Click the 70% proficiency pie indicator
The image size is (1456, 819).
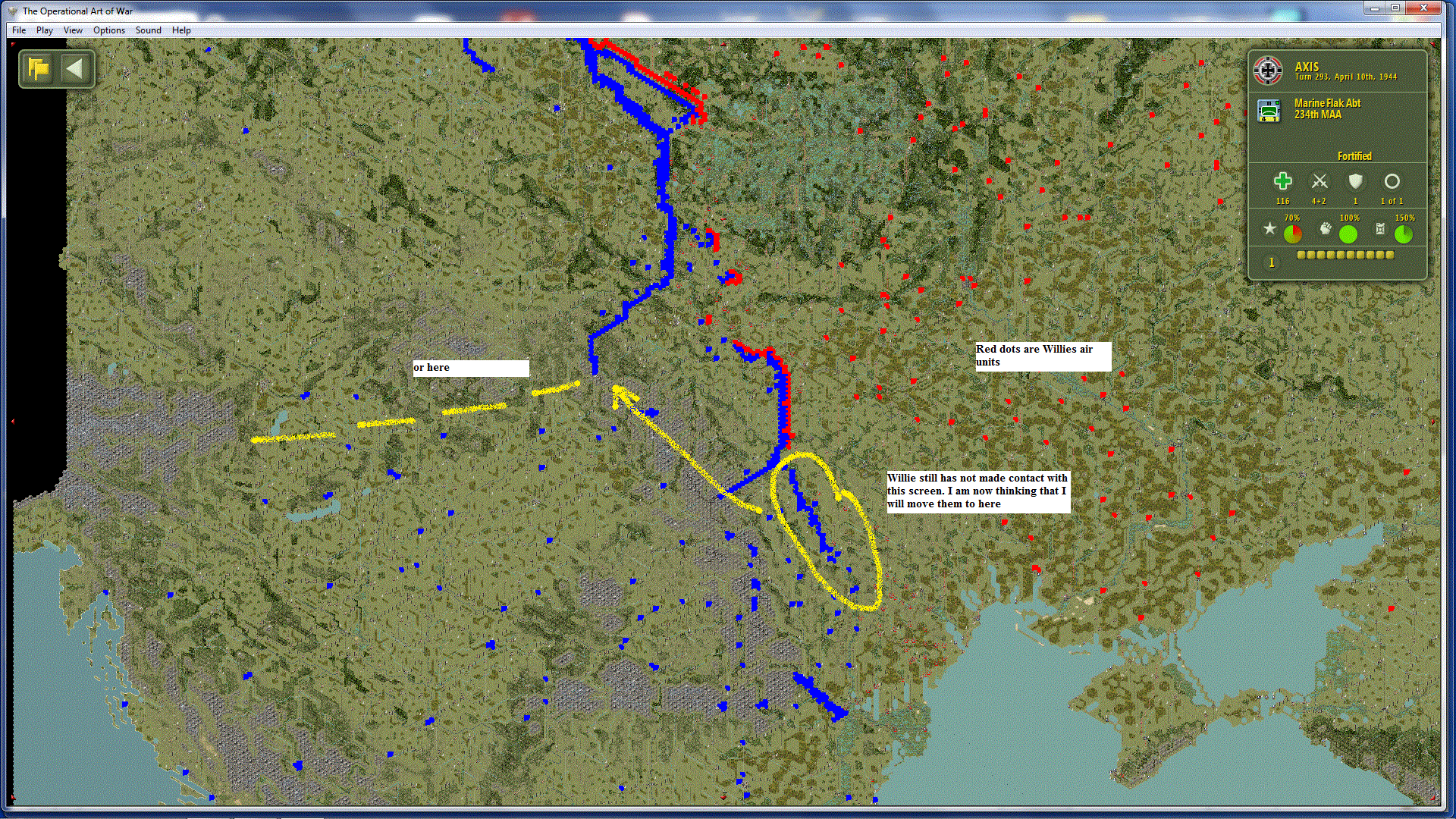tap(1293, 234)
